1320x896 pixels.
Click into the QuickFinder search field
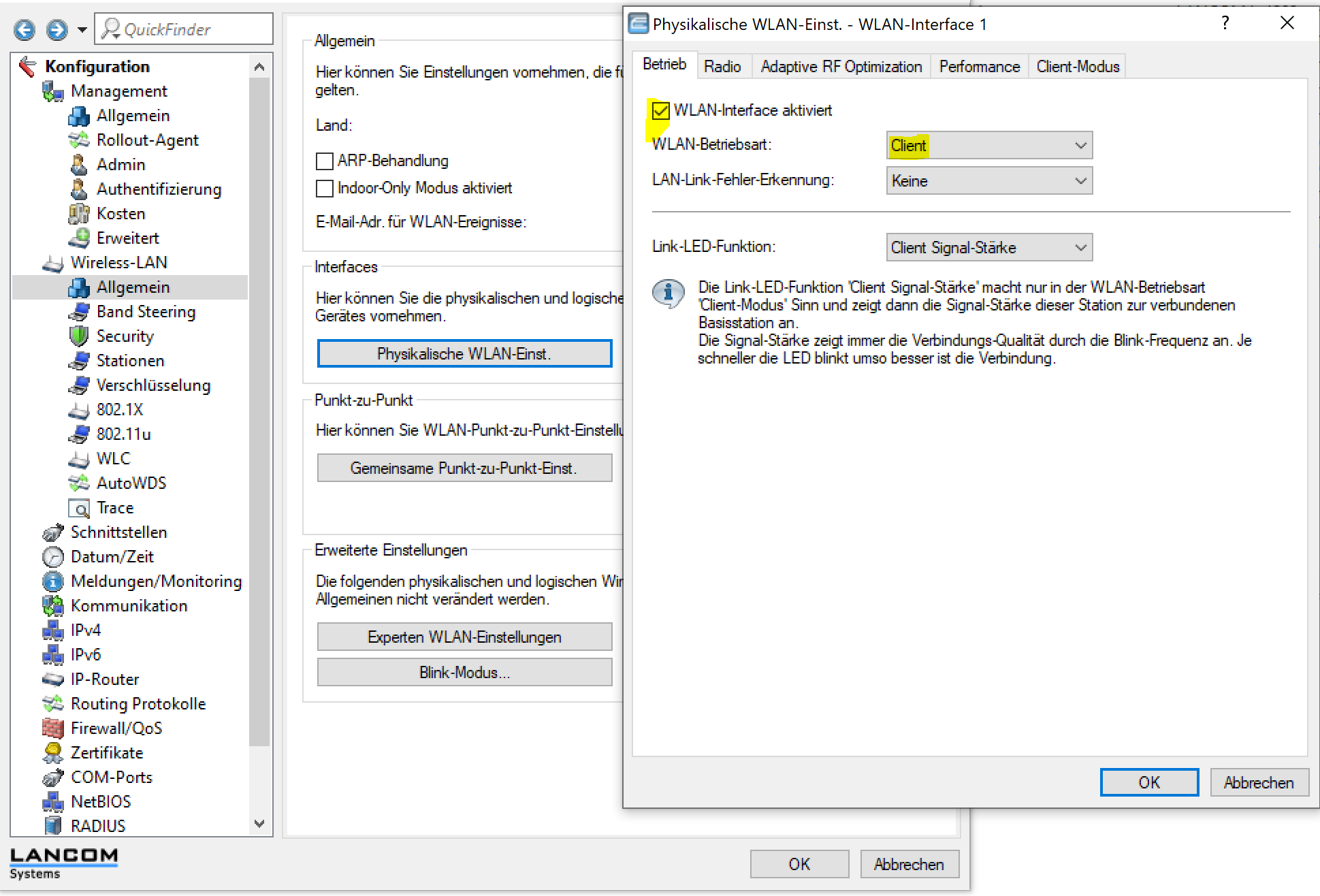(x=194, y=29)
